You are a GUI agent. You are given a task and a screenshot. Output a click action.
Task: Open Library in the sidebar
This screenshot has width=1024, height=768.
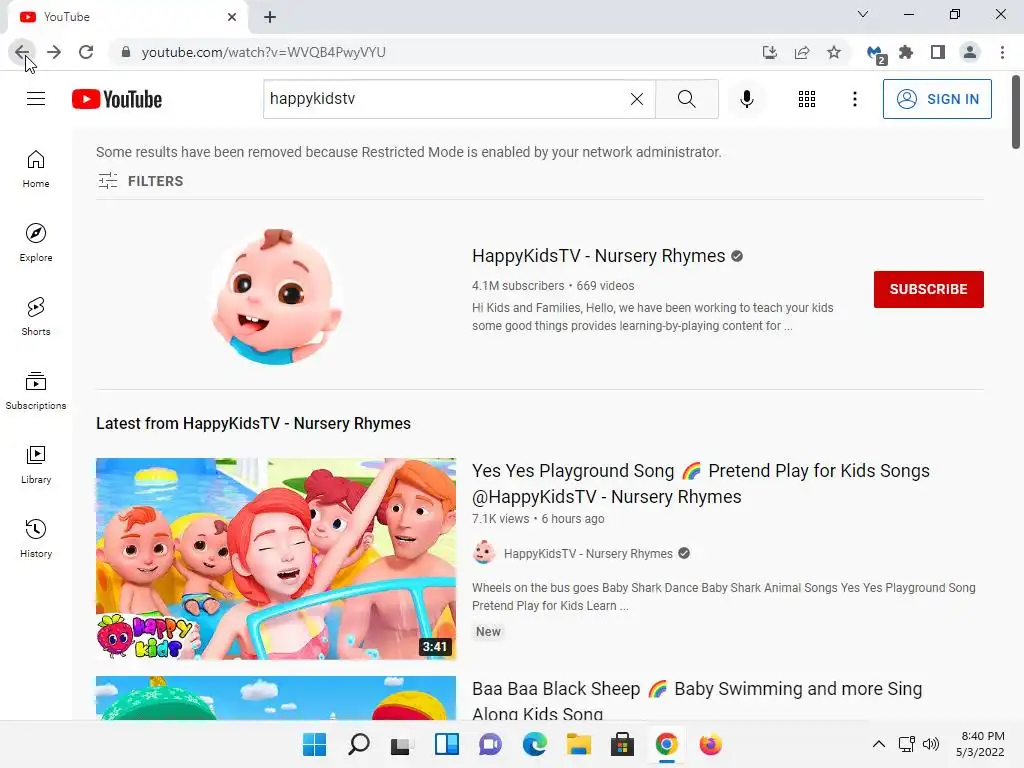pos(36,464)
